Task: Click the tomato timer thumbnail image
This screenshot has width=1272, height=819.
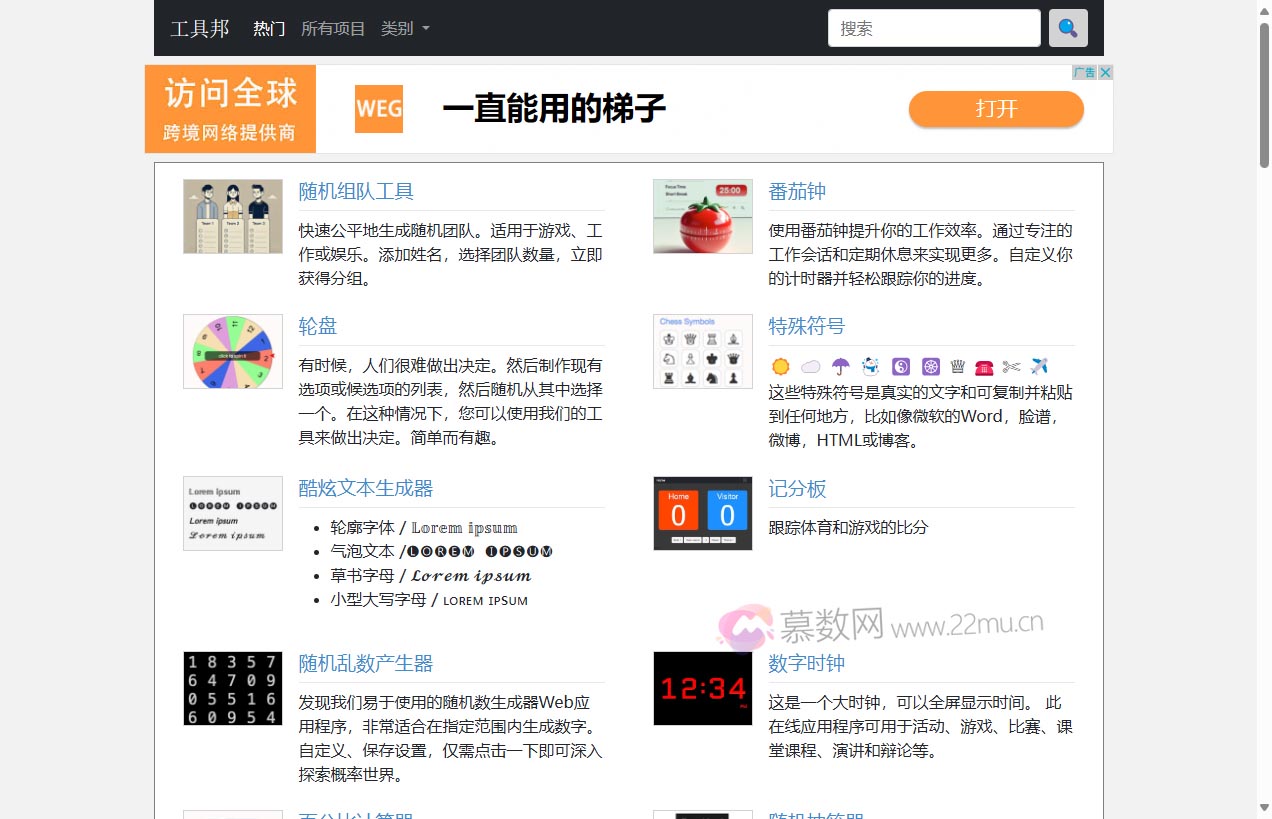Action: click(x=702, y=216)
